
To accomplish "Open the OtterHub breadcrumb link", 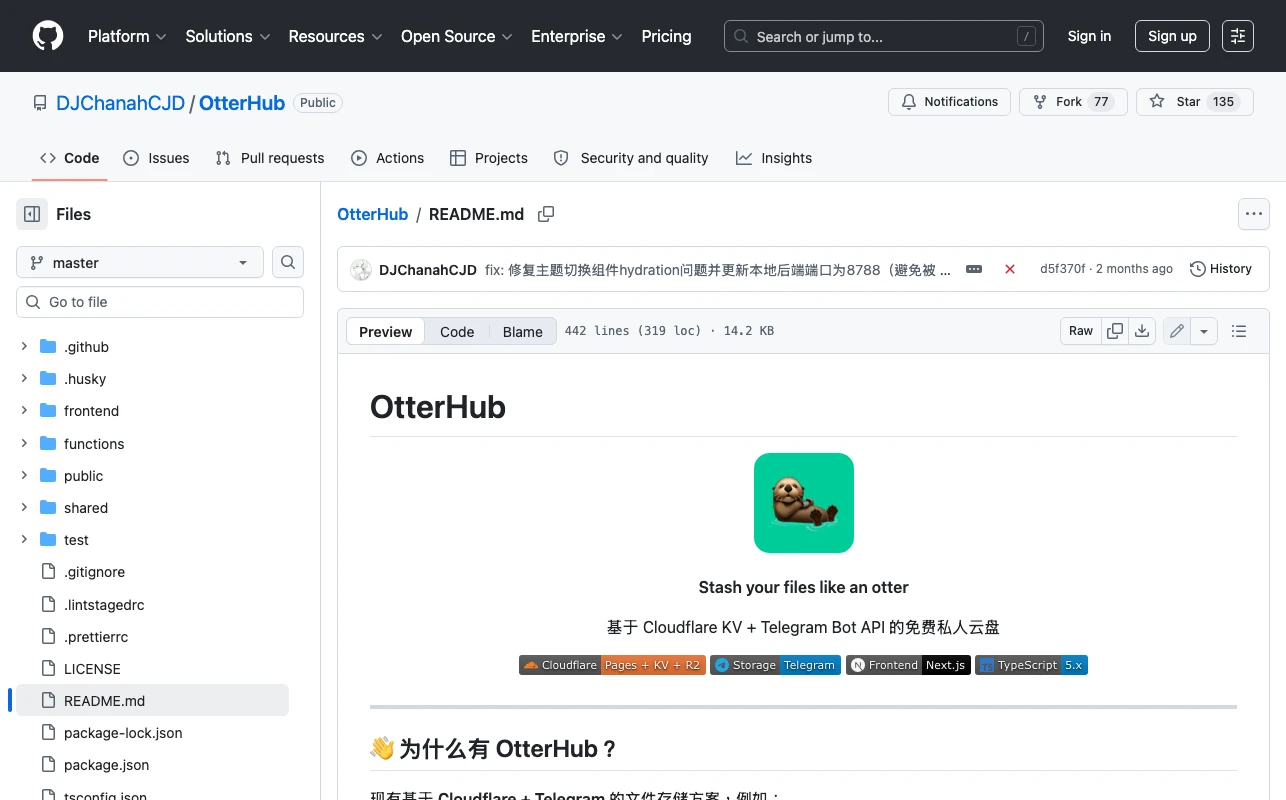I will (372, 214).
